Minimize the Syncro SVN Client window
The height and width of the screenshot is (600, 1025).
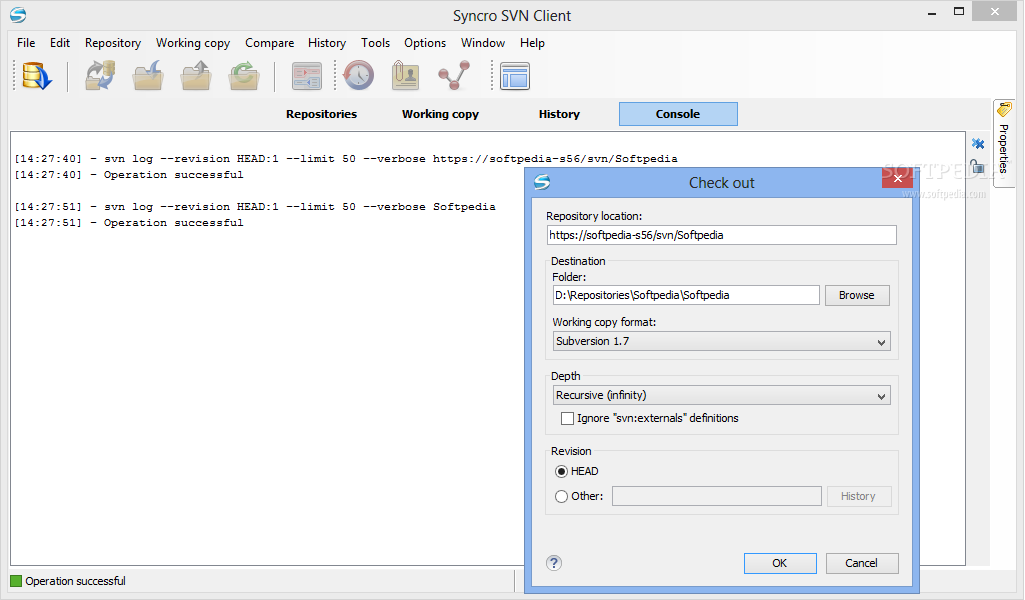pos(932,13)
